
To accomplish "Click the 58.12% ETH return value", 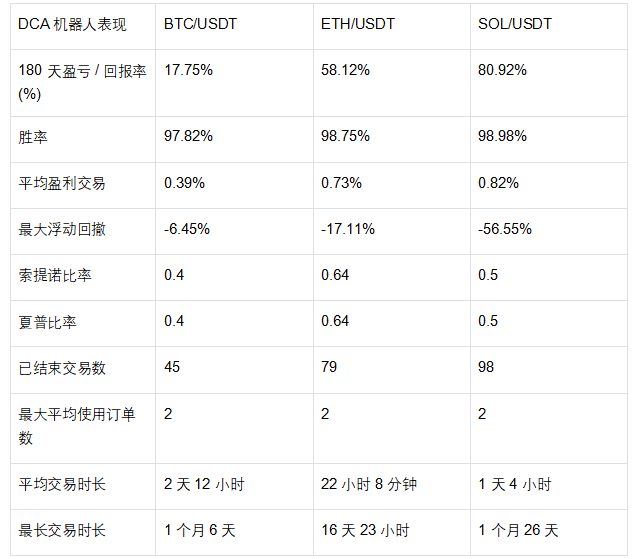I will click(345, 70).
